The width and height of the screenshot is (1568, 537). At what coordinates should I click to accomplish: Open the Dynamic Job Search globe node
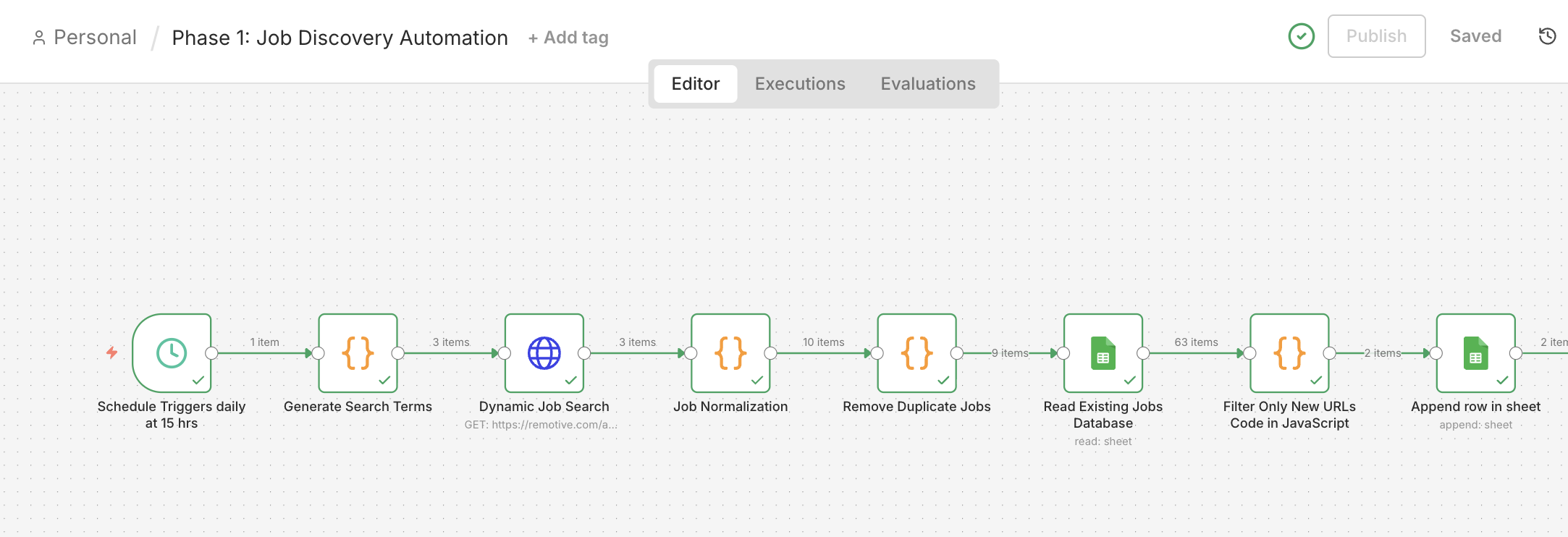point(544,353)
